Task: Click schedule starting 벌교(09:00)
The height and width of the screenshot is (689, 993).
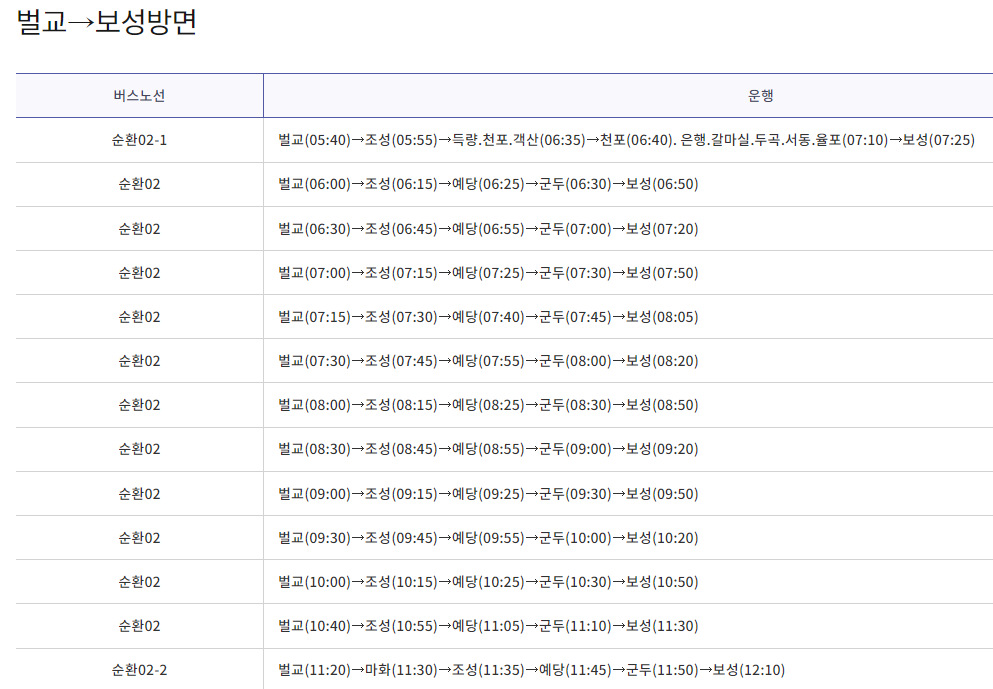Action: click(x=488, y=494)
